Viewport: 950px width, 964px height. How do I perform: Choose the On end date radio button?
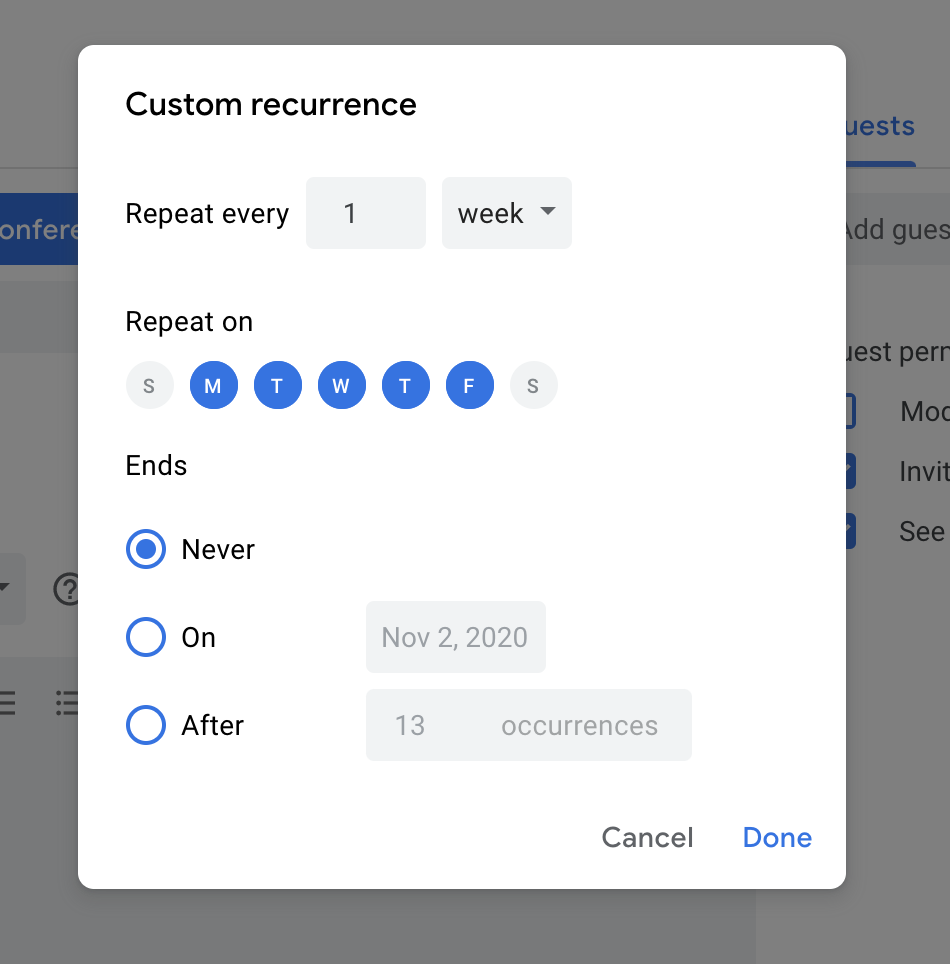(x=146, y=637)
